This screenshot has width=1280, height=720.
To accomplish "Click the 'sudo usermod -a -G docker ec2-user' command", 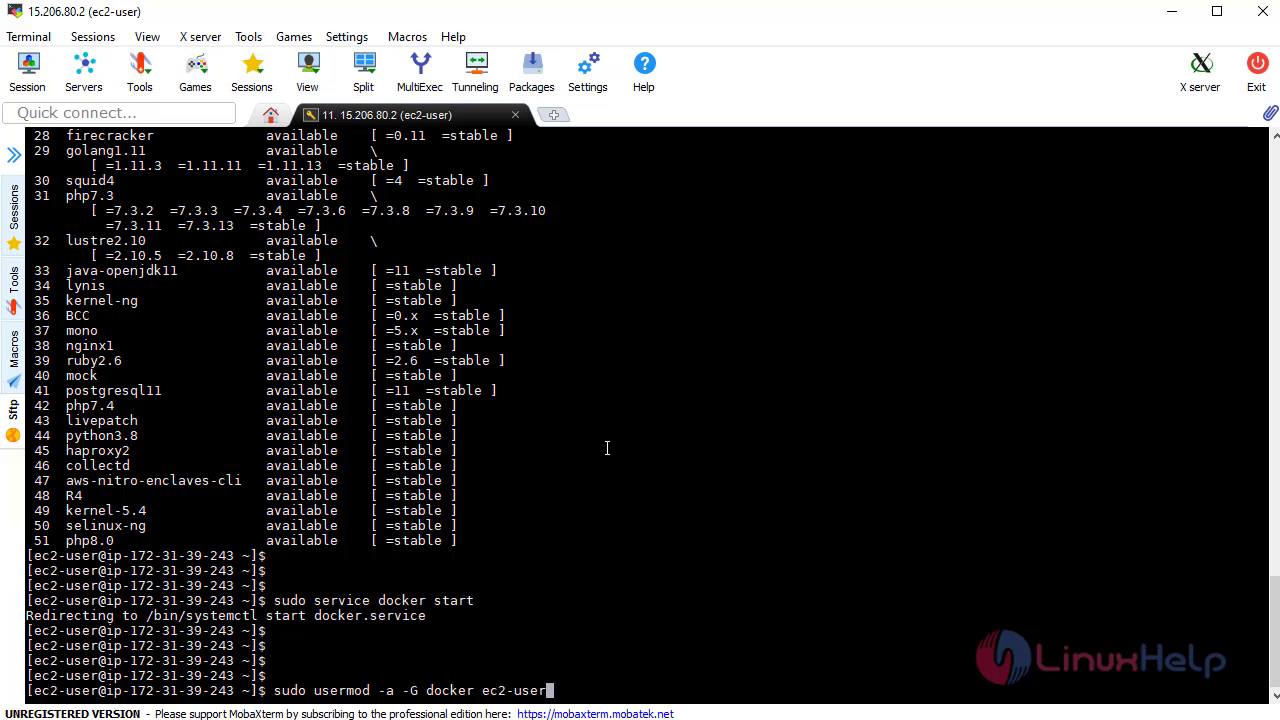I will tap(409, 690).
